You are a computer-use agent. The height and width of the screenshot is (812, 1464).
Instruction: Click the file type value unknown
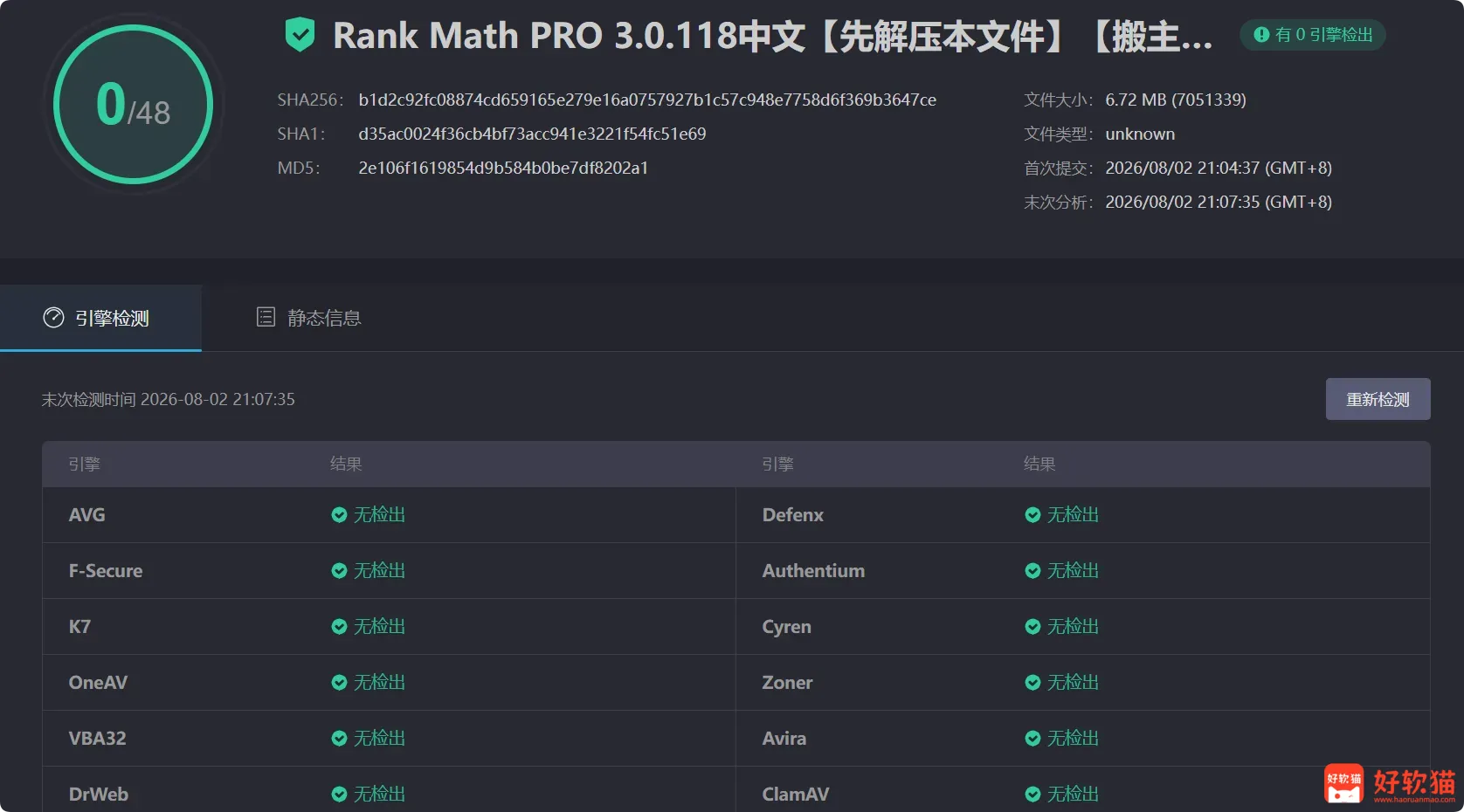(1140, 134)
